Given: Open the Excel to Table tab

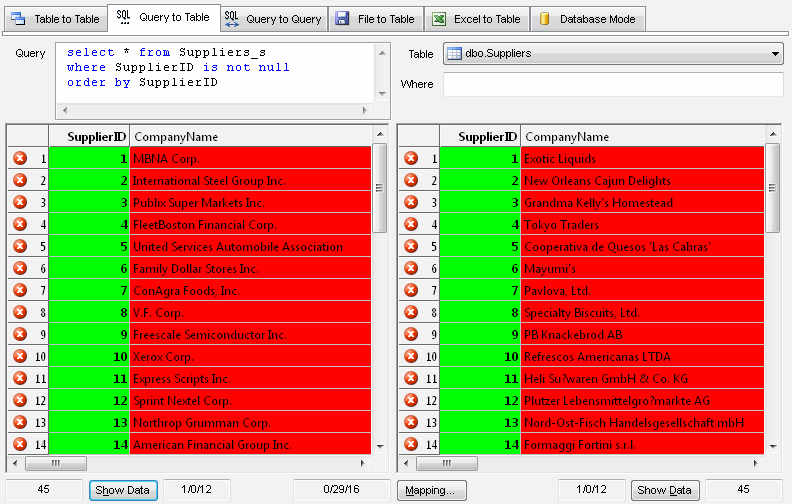Looking at the screenshot, I should pyautogui.click(x=477, y=19).
